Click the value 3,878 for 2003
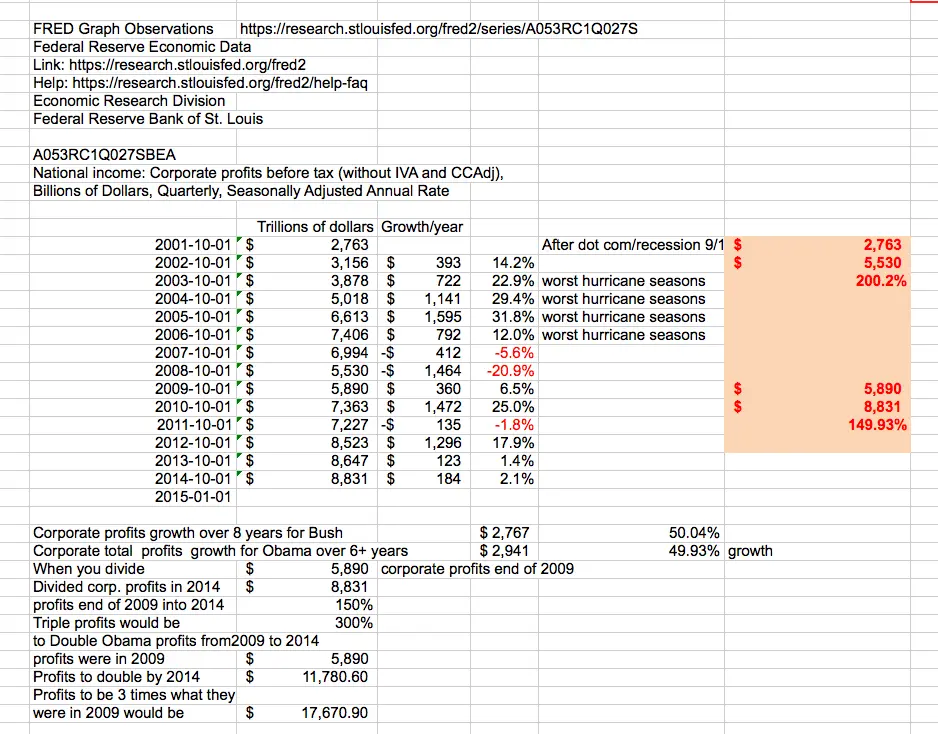This screenshot has height=734, width=938. [x=349, y=281]
